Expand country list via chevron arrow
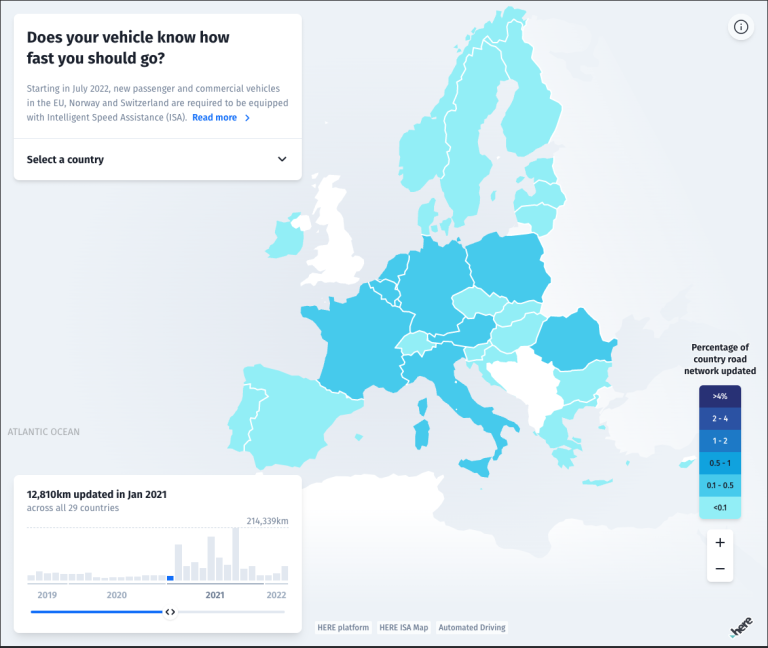 click(282, 159)
